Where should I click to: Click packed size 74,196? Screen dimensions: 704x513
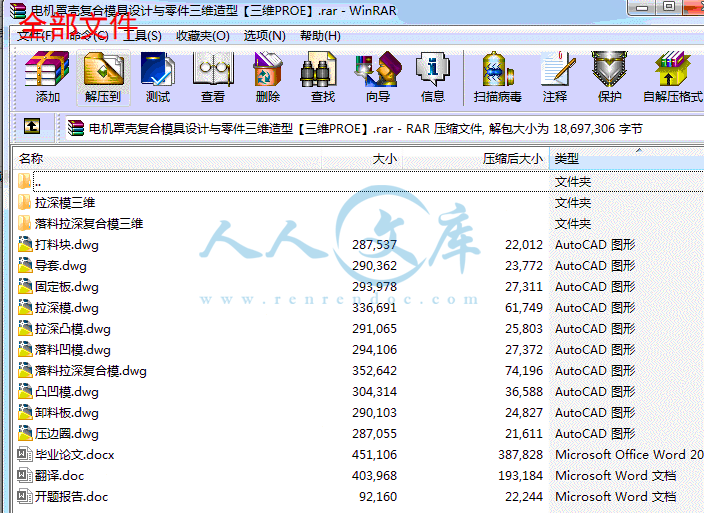[524, 371]
